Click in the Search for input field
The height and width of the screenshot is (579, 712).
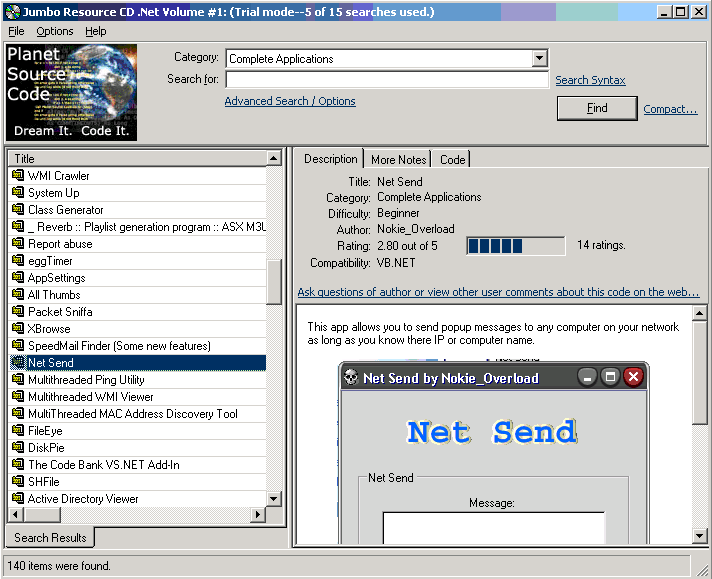(387, 79)
